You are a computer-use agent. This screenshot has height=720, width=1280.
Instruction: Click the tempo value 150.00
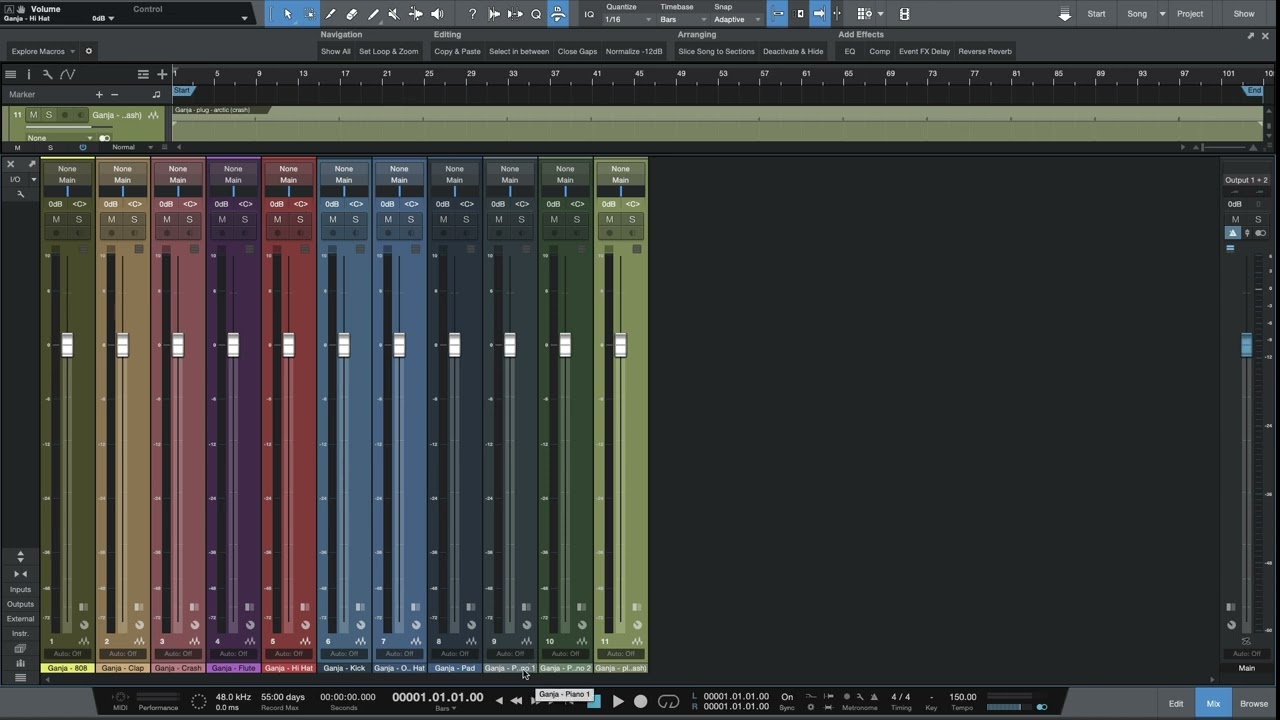pos(963,697)
